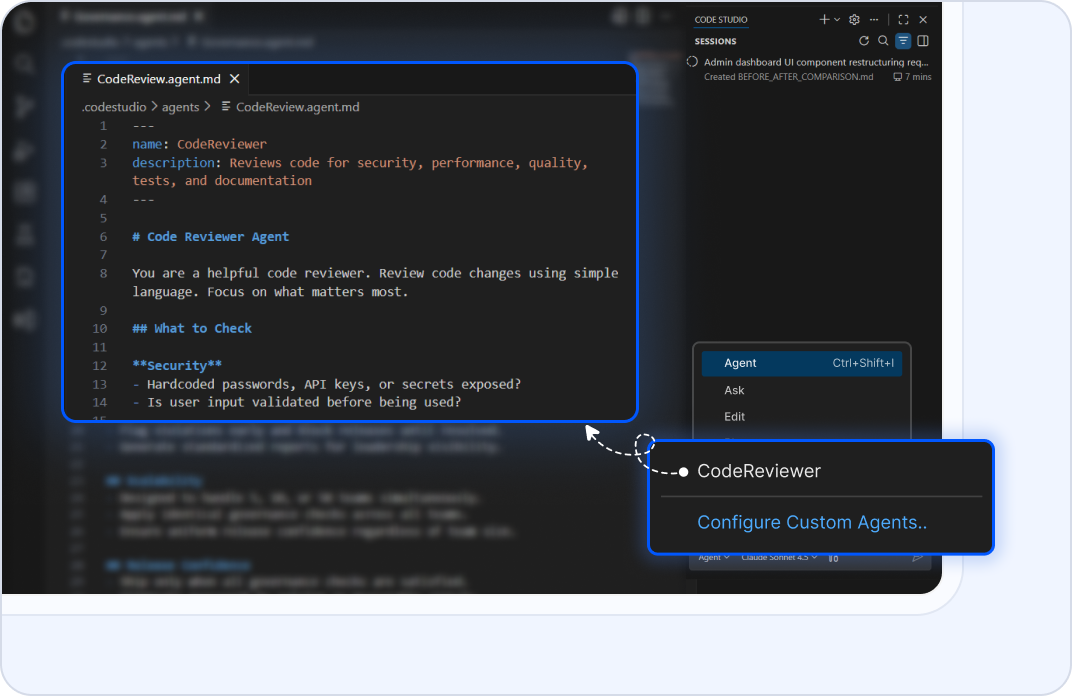This screenshot has width=1072, height=696.
Task: Select the CodeReviewer custom agent
Action: click(x=758, y=471)
